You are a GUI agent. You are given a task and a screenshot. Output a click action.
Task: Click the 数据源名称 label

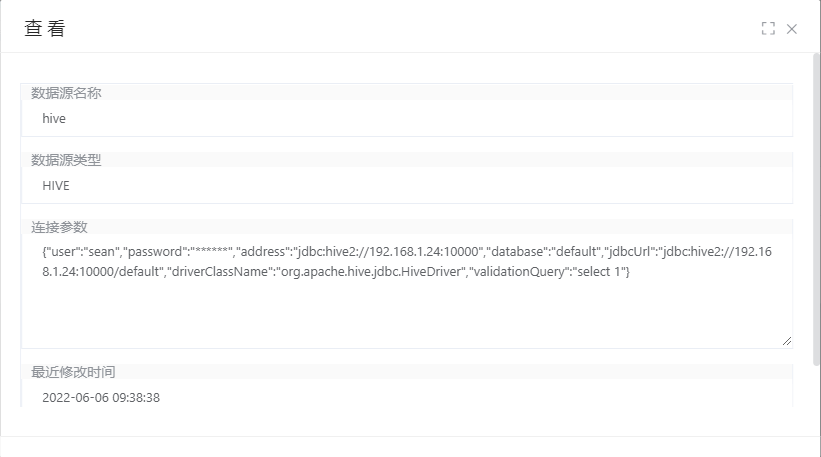pos(66,93)
